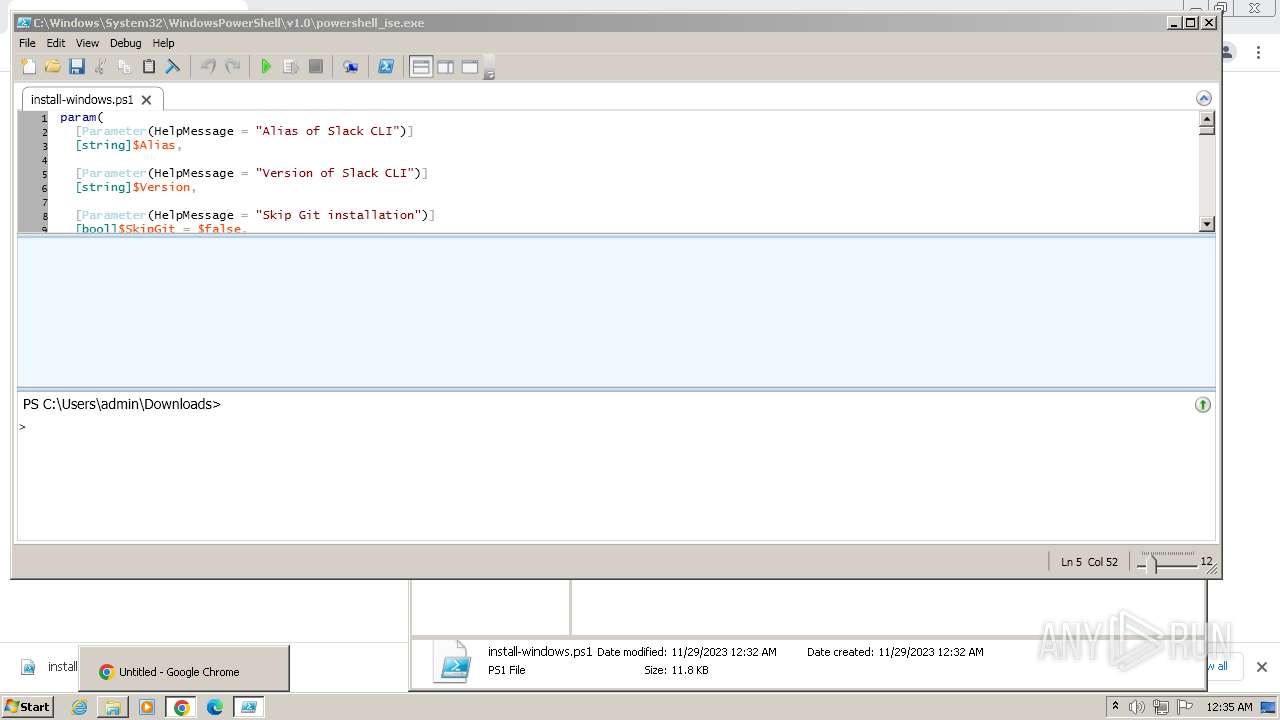Run the script with the green play icon
This screenshot has width=1280, height=720.
266,67
